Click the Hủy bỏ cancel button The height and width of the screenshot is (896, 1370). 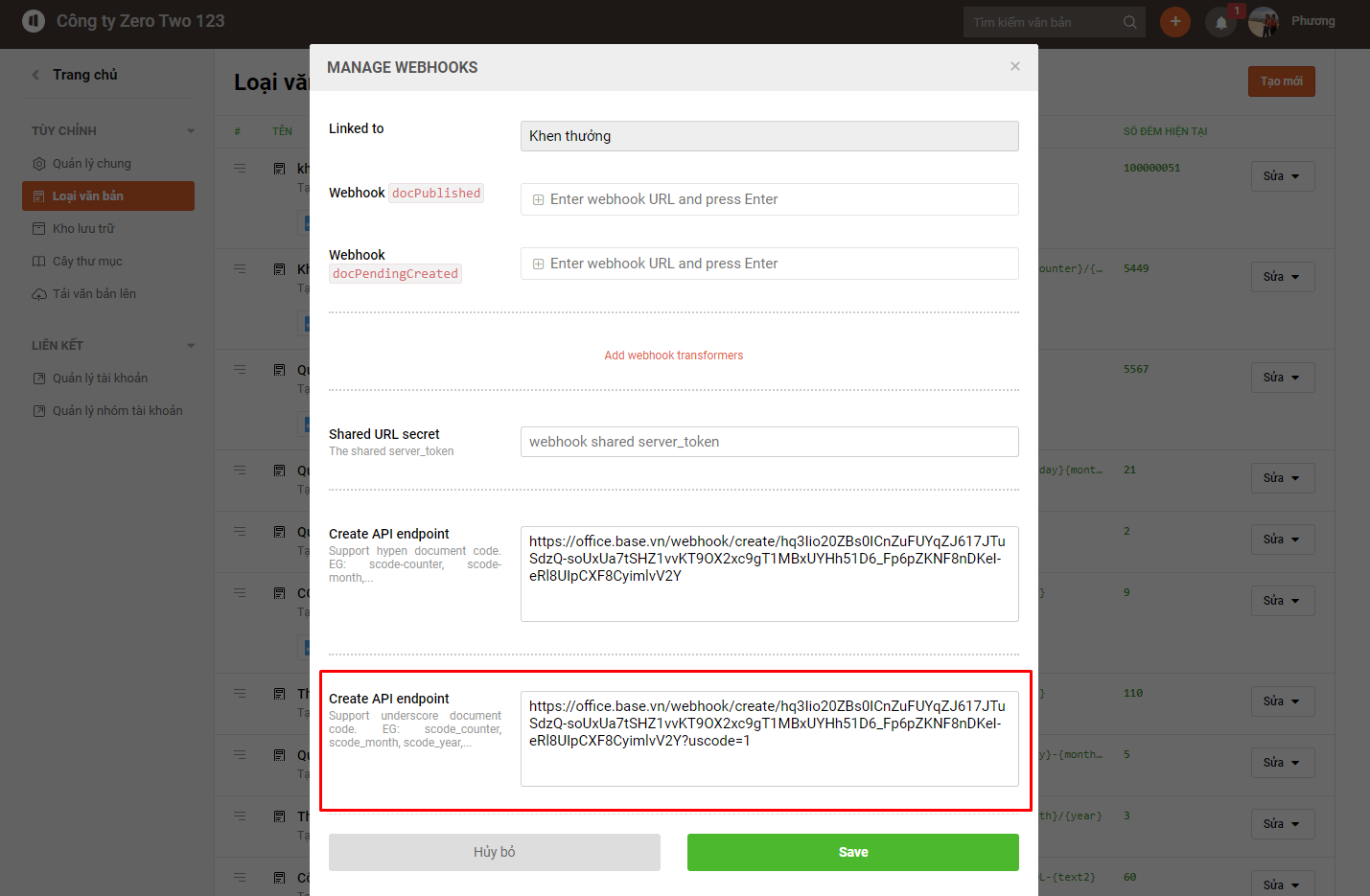494,852
